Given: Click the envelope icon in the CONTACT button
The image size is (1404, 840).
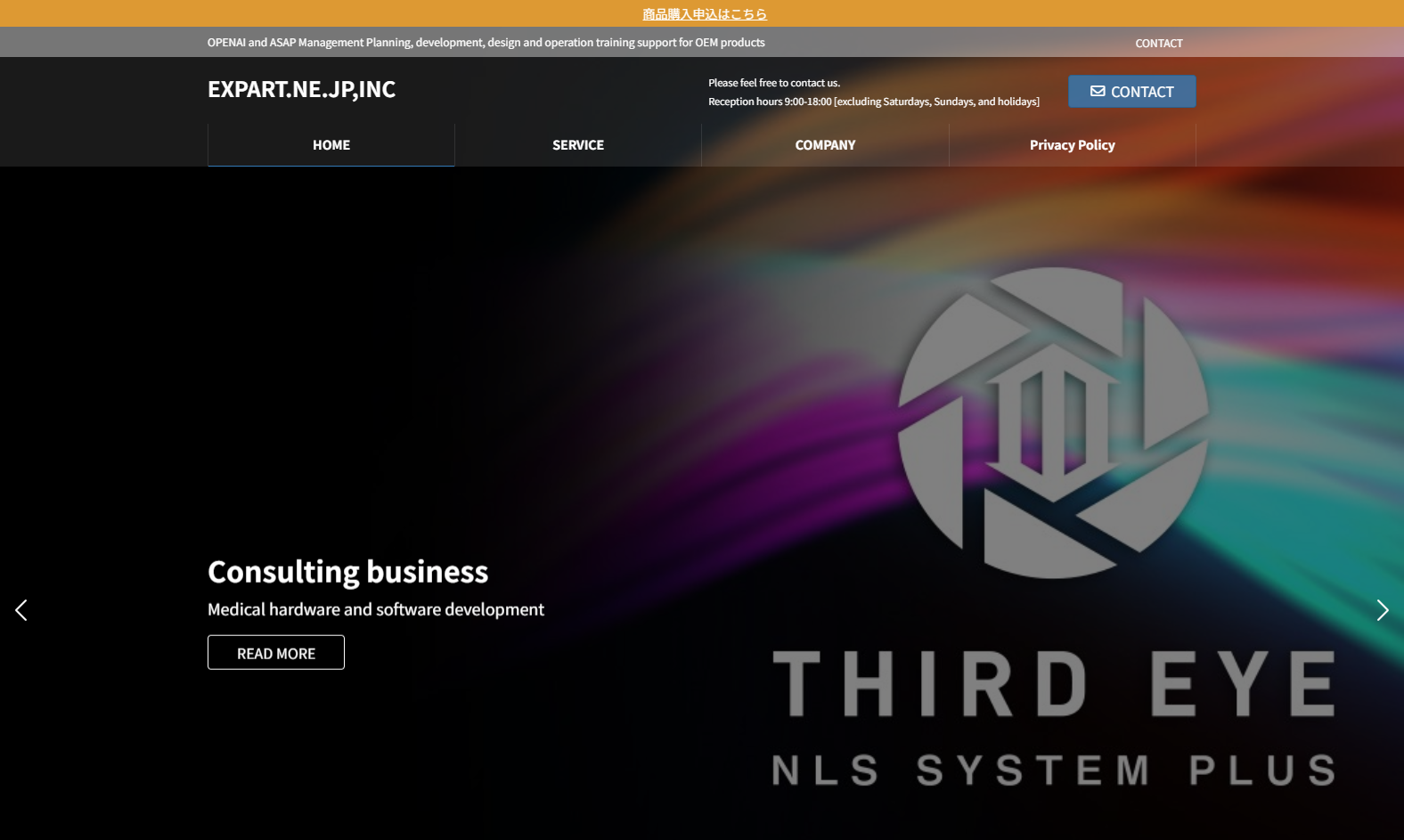Looking at the screenshot, I should [1098, 92].
